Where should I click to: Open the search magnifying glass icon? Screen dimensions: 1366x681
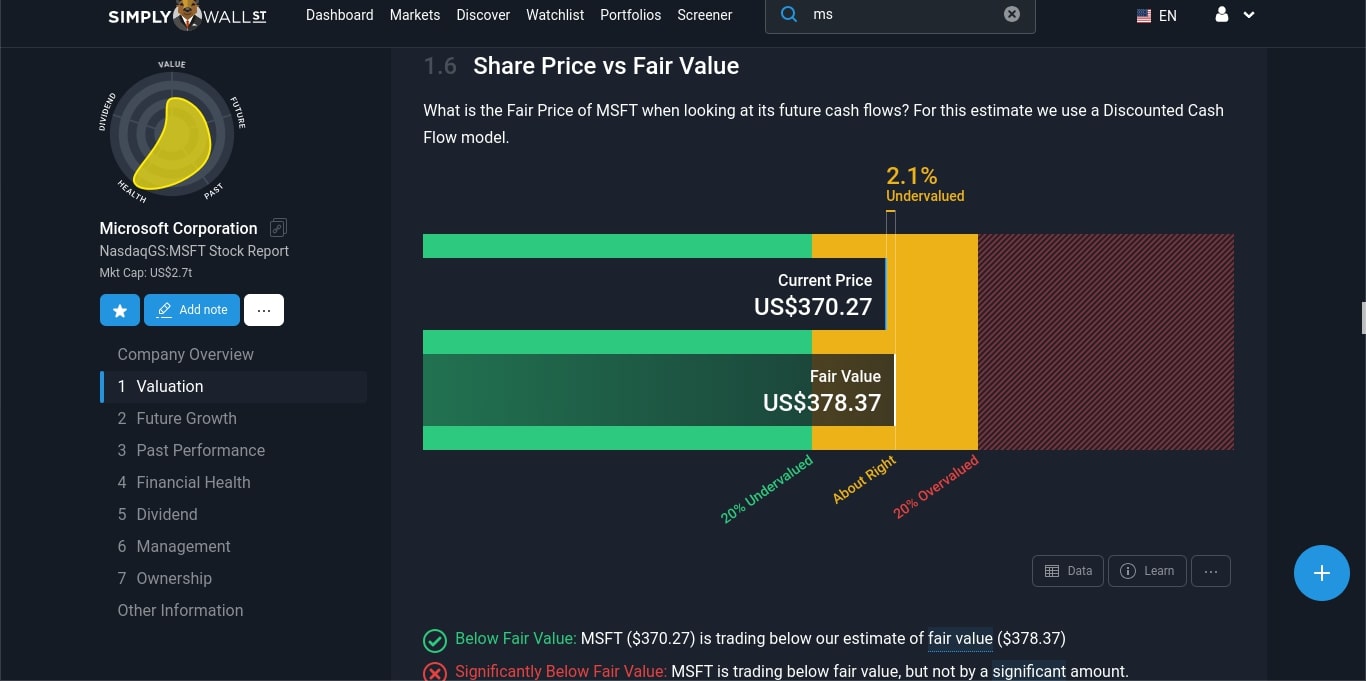tap(788, 14)
